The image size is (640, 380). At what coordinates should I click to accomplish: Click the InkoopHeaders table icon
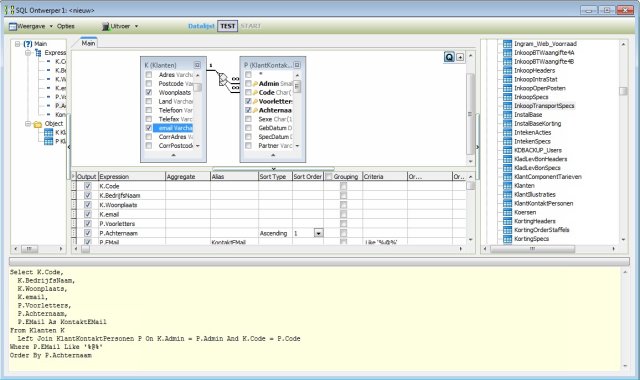click(x=507, y=70)
